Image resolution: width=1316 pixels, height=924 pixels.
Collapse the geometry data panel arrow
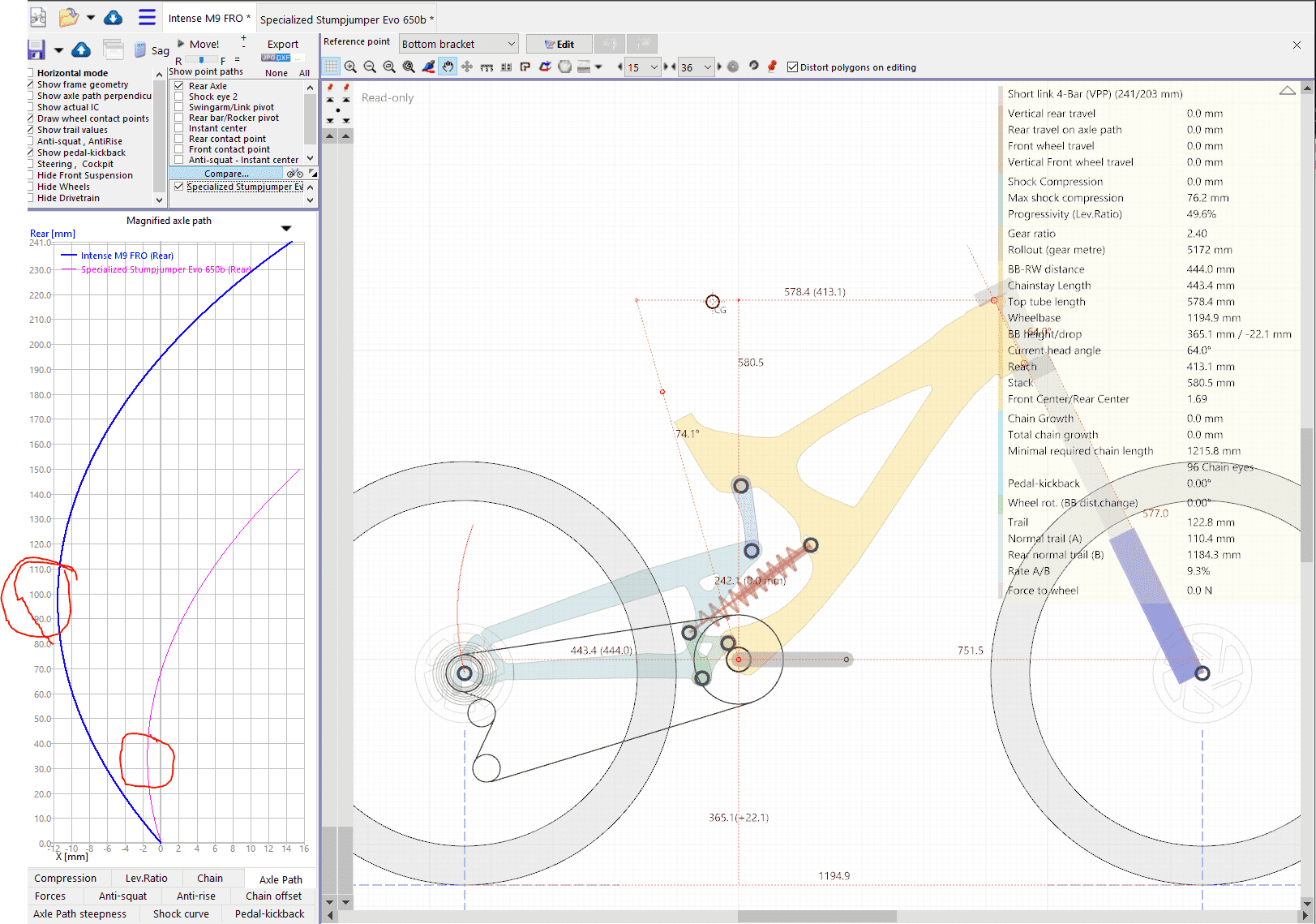click(1287, 91)
